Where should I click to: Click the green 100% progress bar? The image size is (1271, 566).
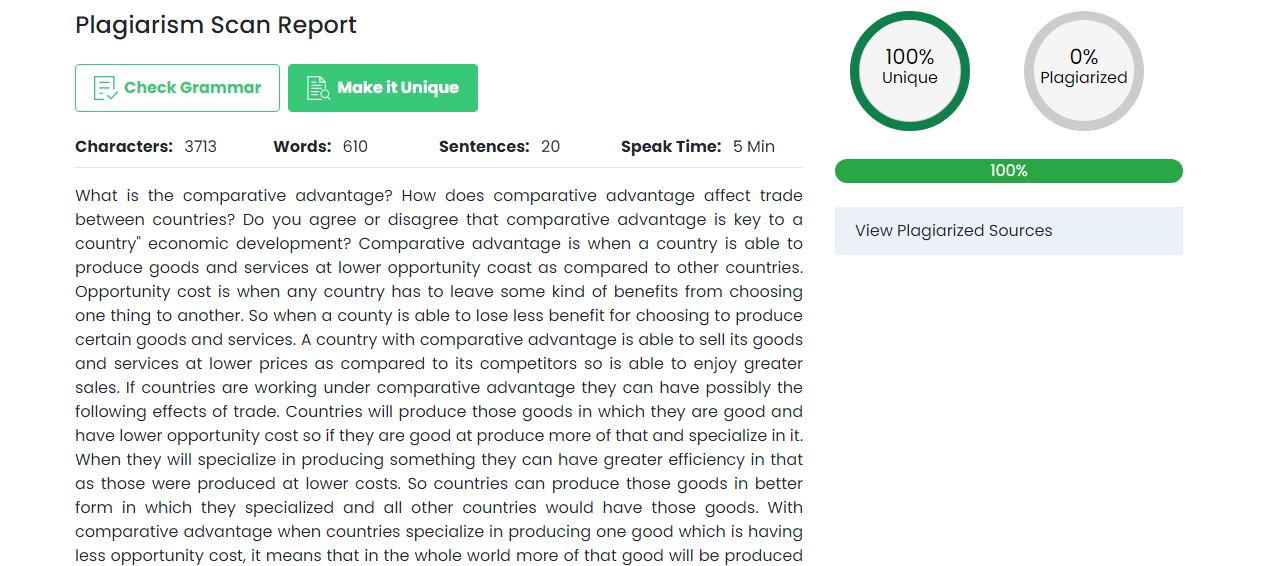1008,171
